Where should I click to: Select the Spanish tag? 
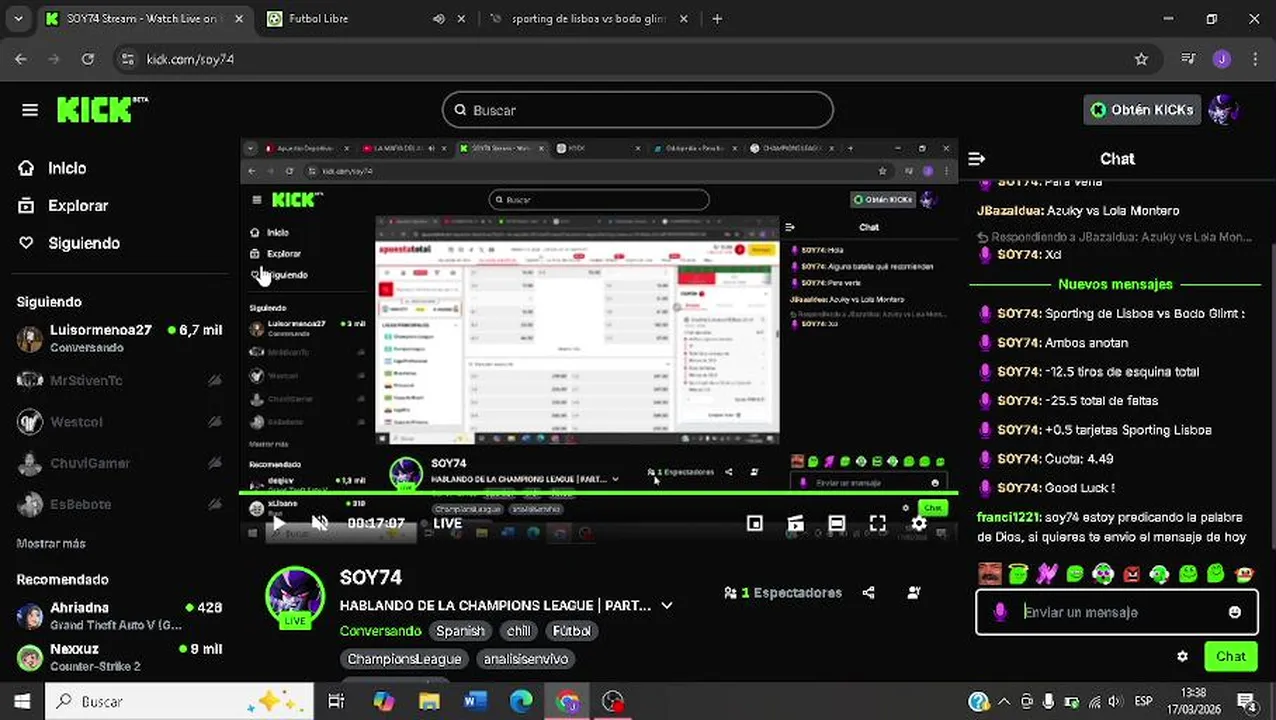[460, 631]
